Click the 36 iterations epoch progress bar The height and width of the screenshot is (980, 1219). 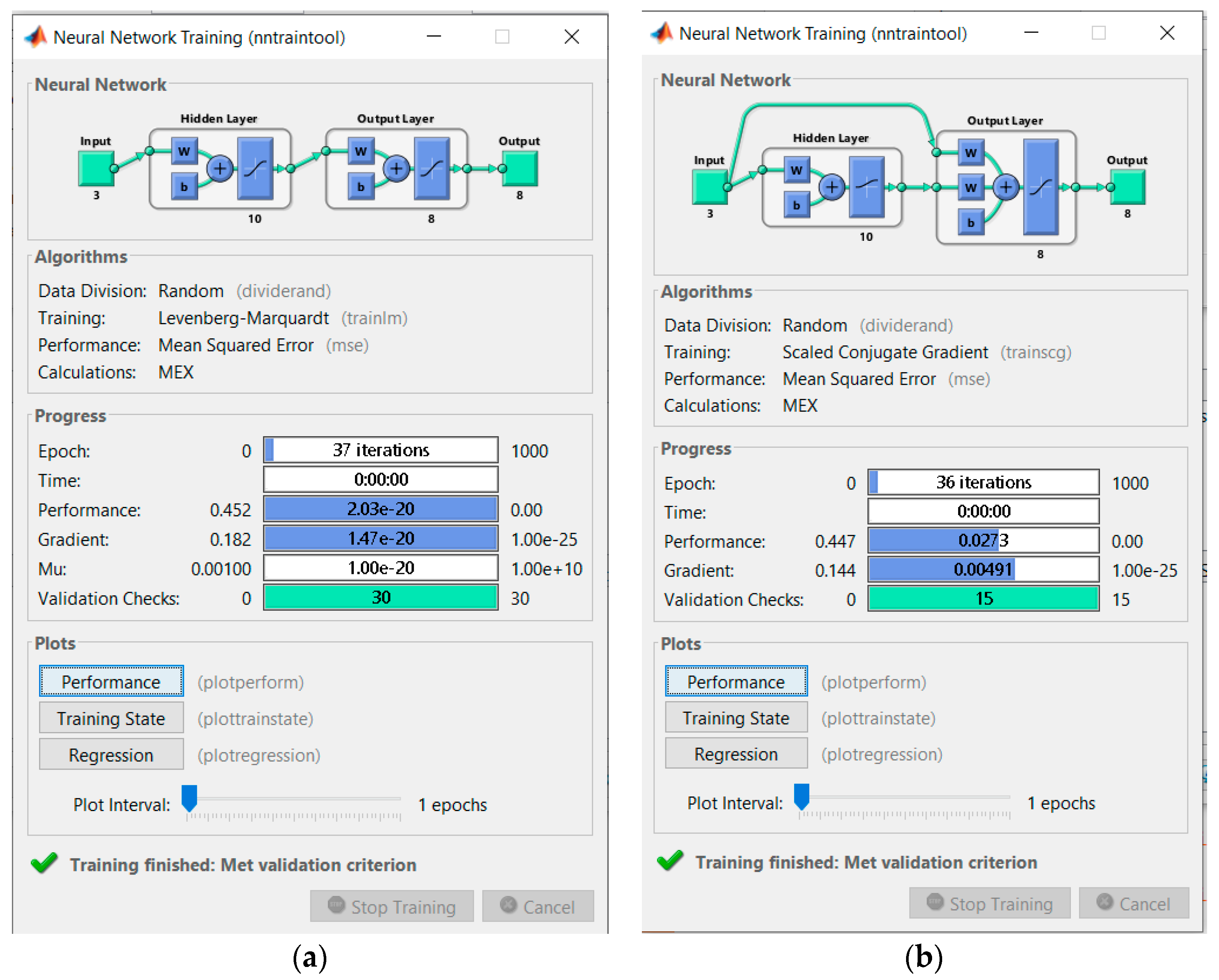coord(984,482)
